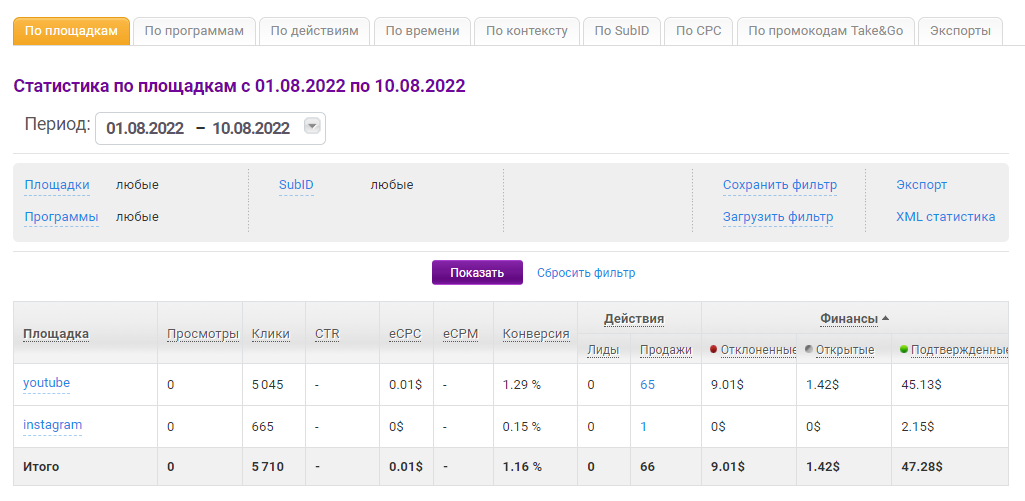This screenshot has width=1025, height=501.
Task: Click the XML статистика link
Action: pos(945,217)
